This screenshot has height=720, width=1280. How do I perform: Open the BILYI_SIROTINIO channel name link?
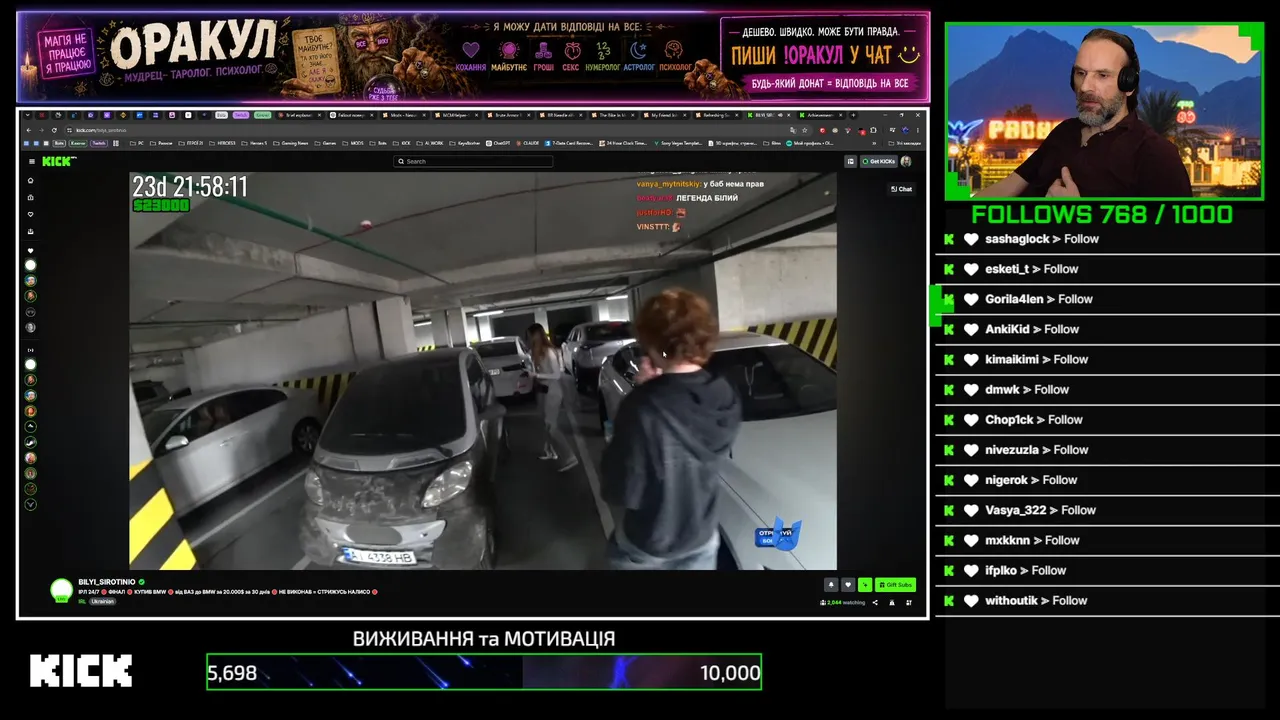point(108,581)
